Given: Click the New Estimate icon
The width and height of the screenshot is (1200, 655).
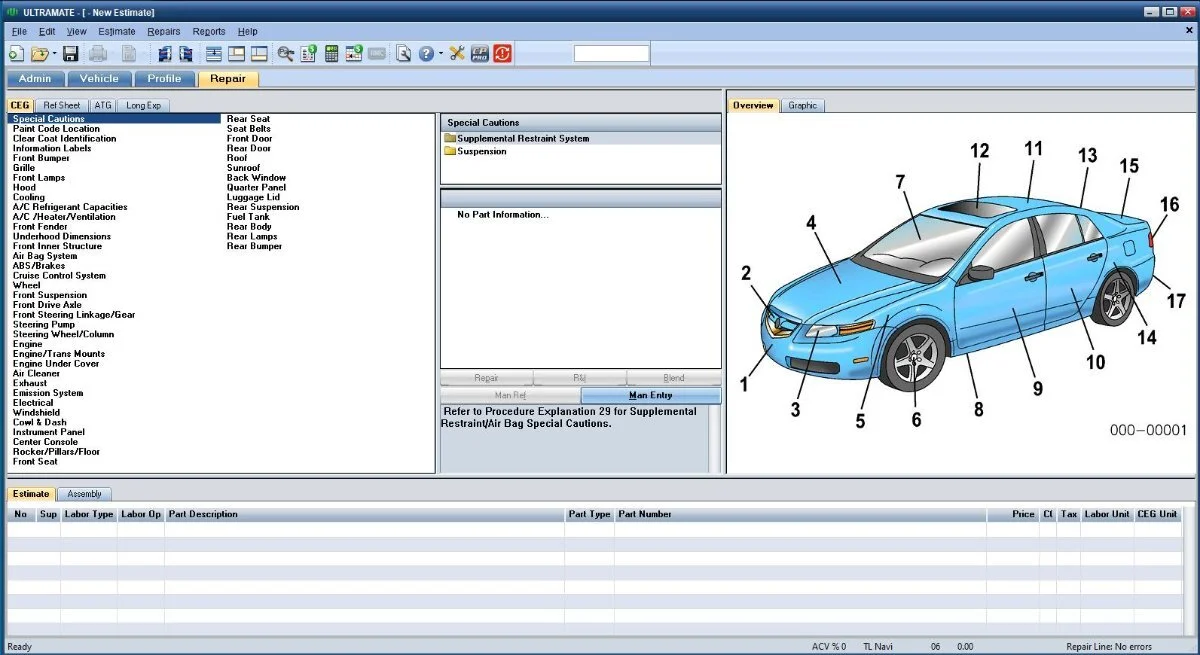Looking at the screenshot, I should point(16,54).
